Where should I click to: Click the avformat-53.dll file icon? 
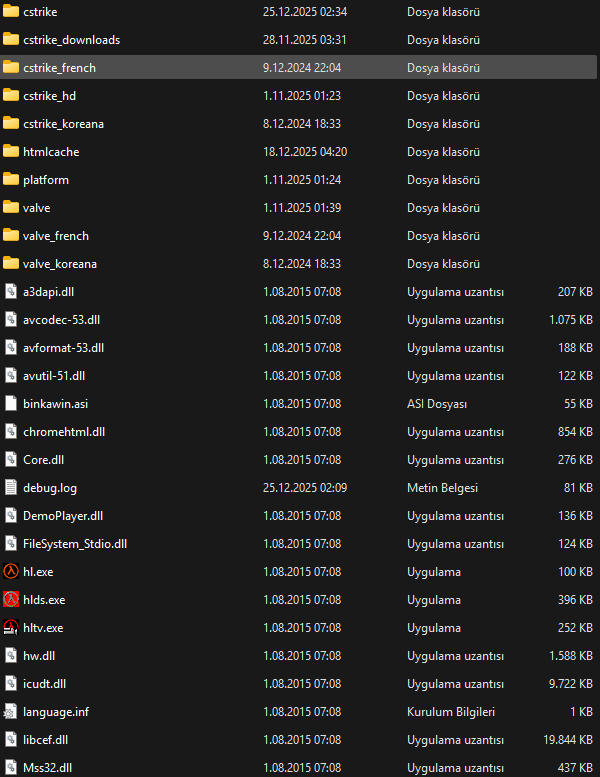click(11, 347)
